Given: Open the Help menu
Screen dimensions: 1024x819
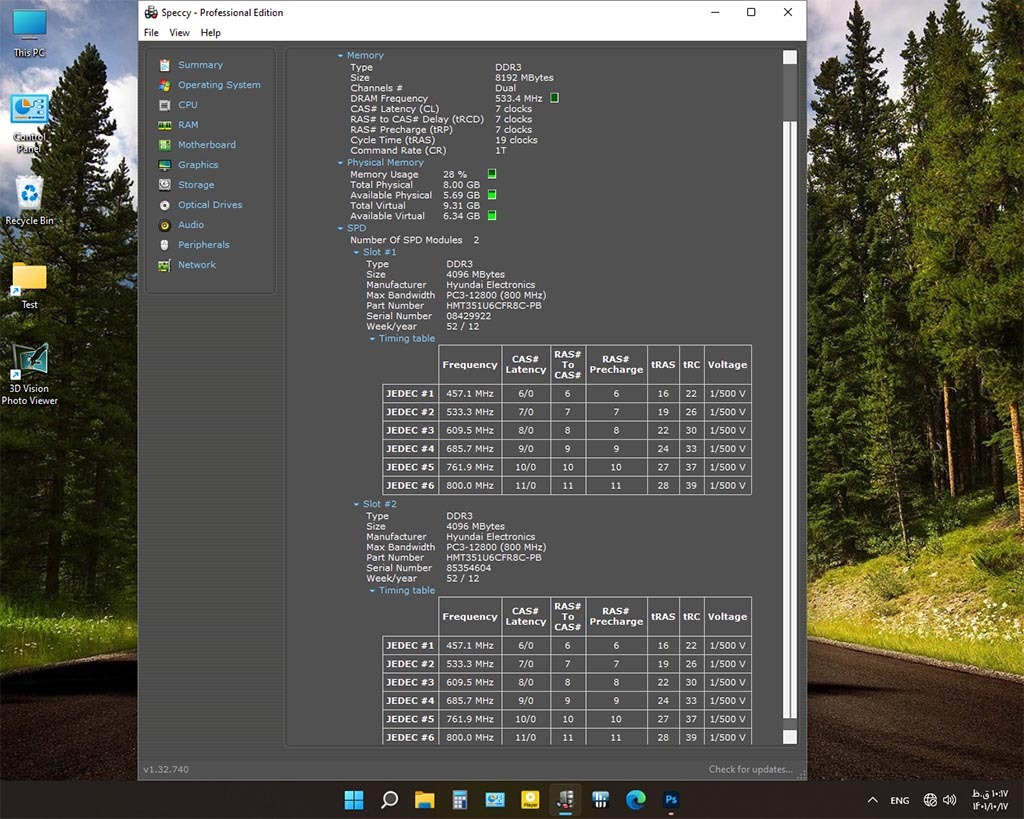Looking at the screenshot, I should 210,33.
